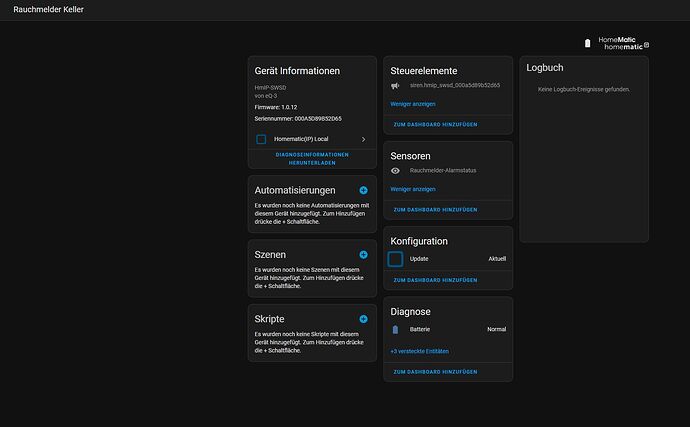Add Sensoren to dashboard

pyautogui.click(x=435, y=210)
